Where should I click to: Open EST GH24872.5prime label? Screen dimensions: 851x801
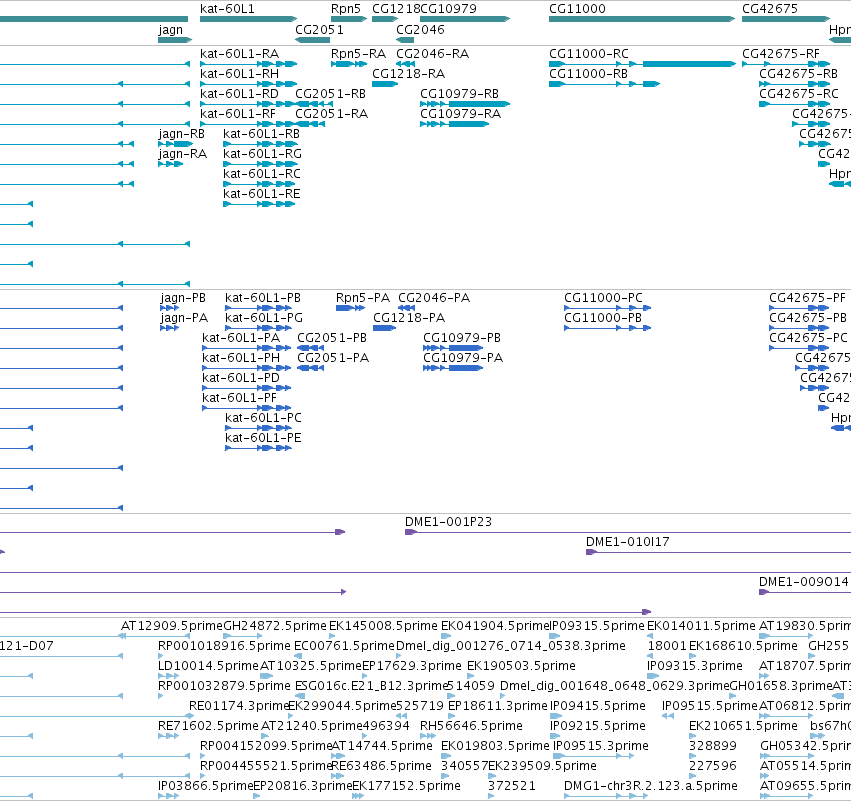click(275, 626)
